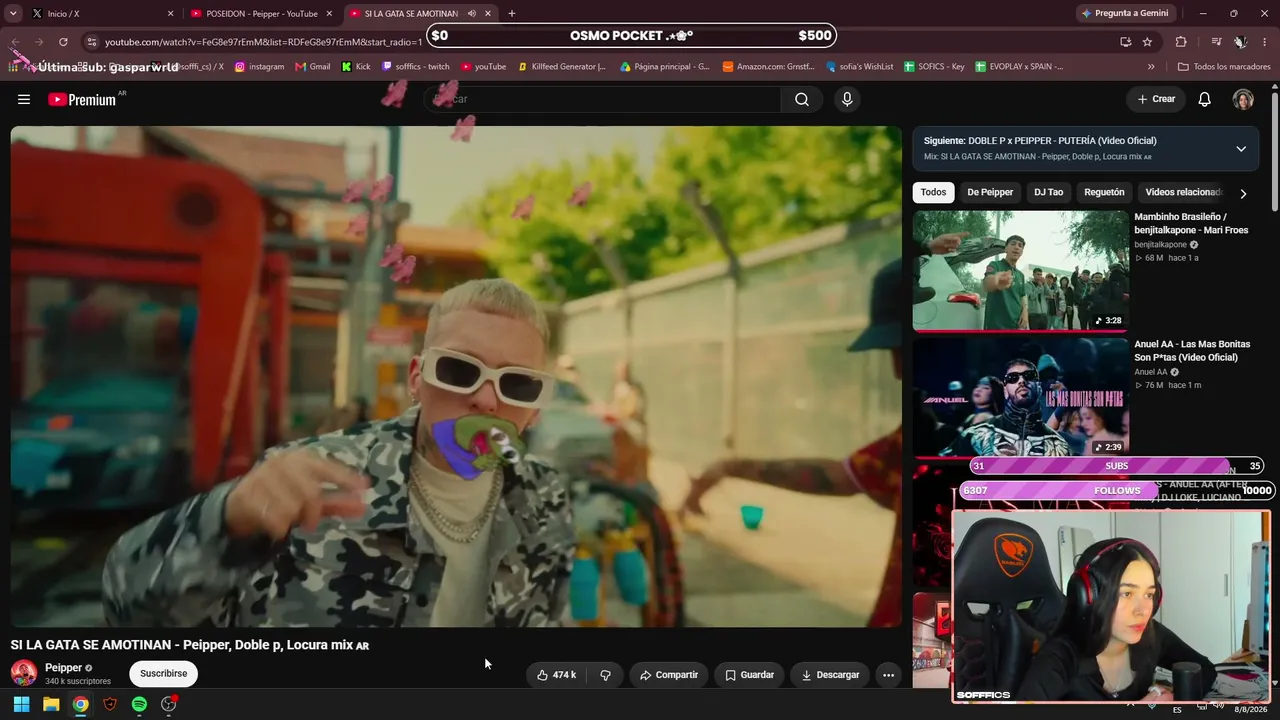This screenshot has width=1280, height=720.
Task: Close the Inicio / X tab
Action: [170, 14]
